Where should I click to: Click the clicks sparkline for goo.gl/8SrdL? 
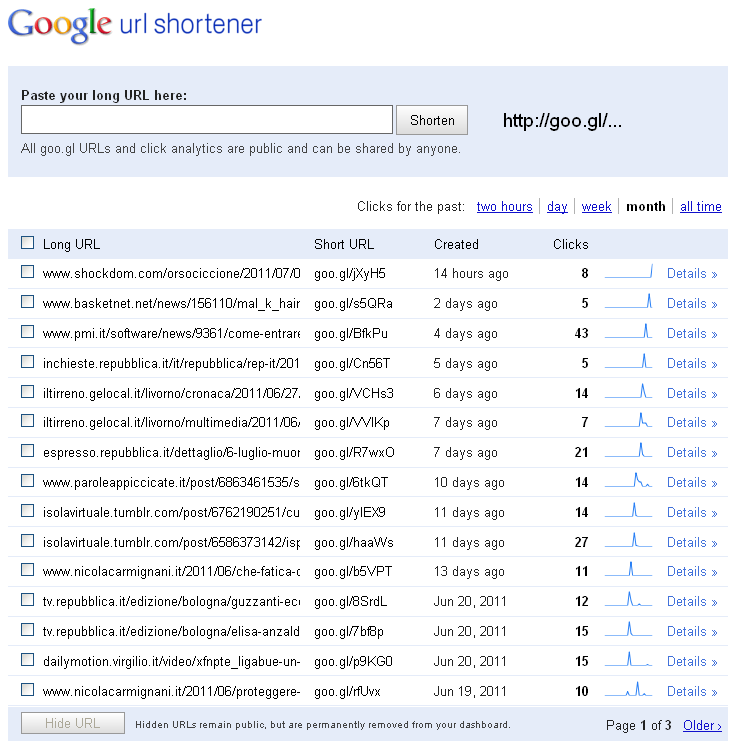pyautogui.click(x=628, y=600)
